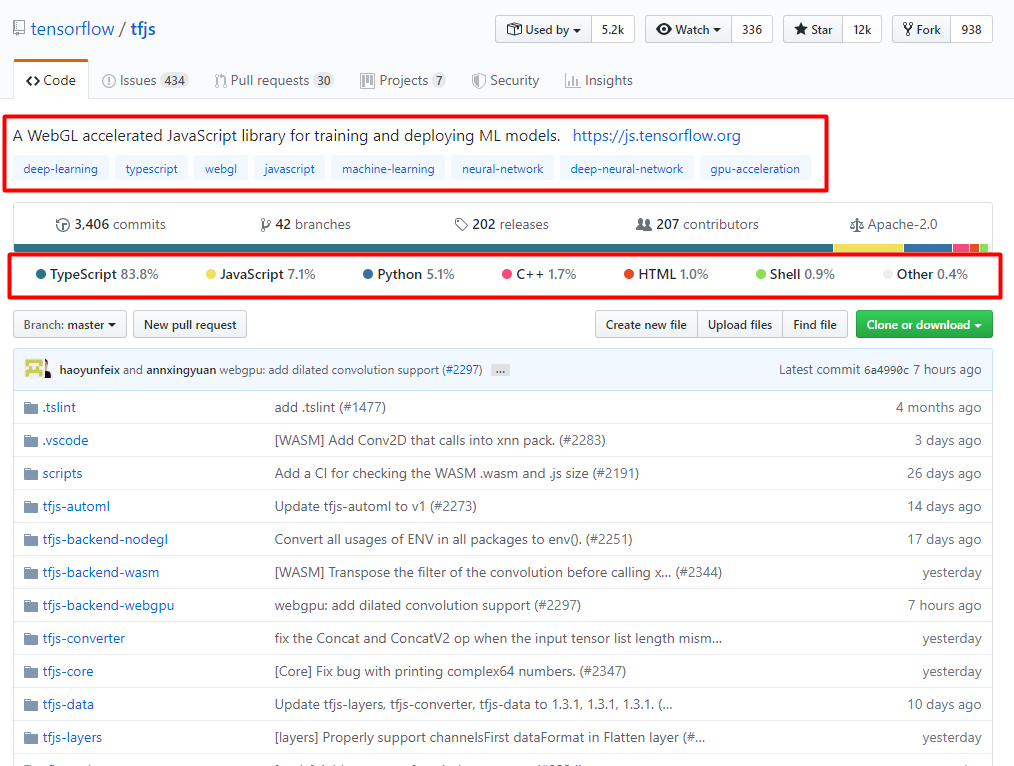The height and width of the screenshot is (766, 1014).
Task: Star the tfjs repository
Action: pos(813,30)
